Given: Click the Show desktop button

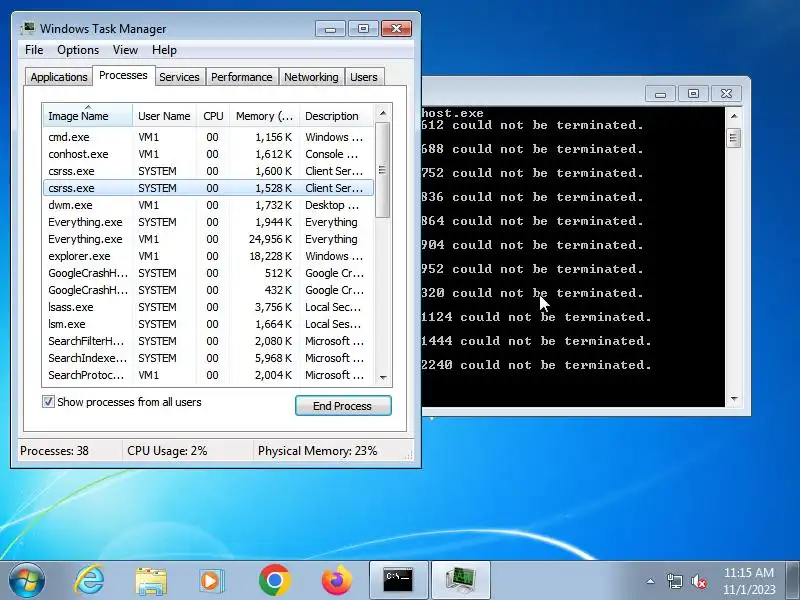Looking at the screenshot, I should click(792, 580).
